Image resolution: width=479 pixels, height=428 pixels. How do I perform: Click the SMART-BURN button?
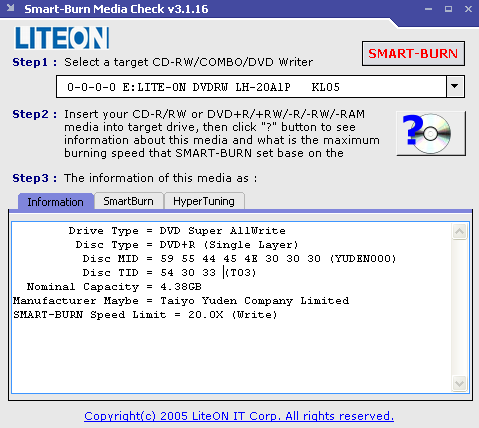pos(413,54)
